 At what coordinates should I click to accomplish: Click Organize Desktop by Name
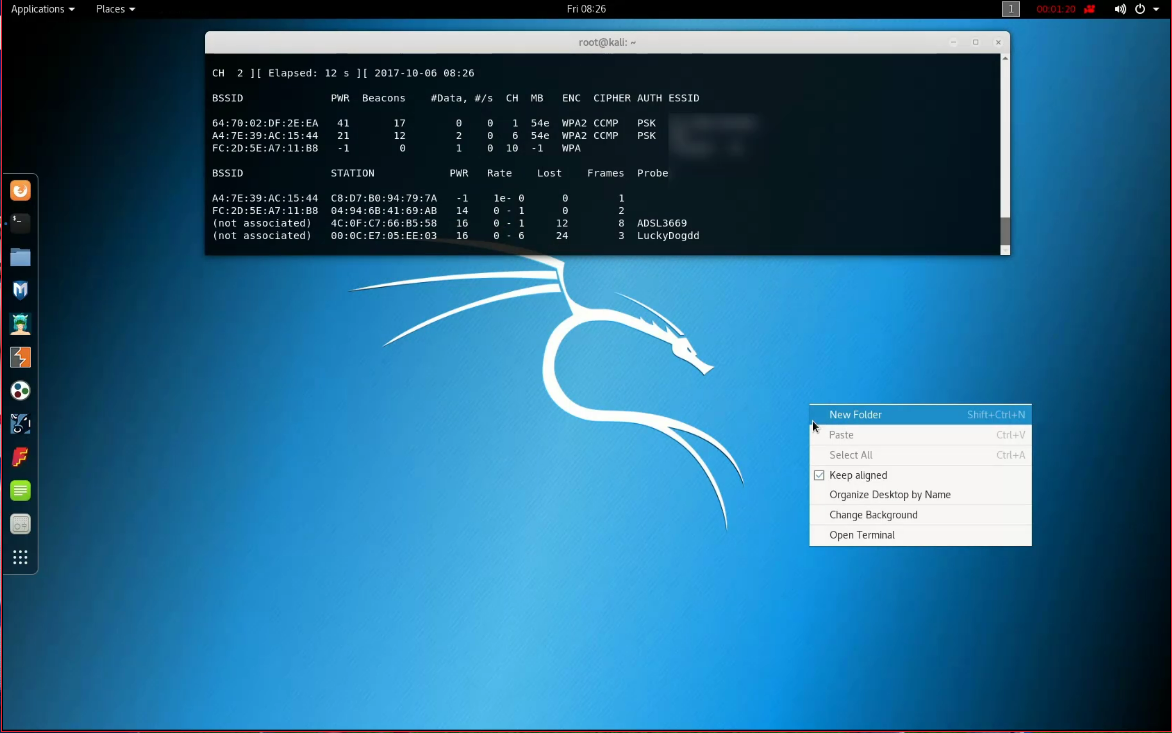(890, 494)
